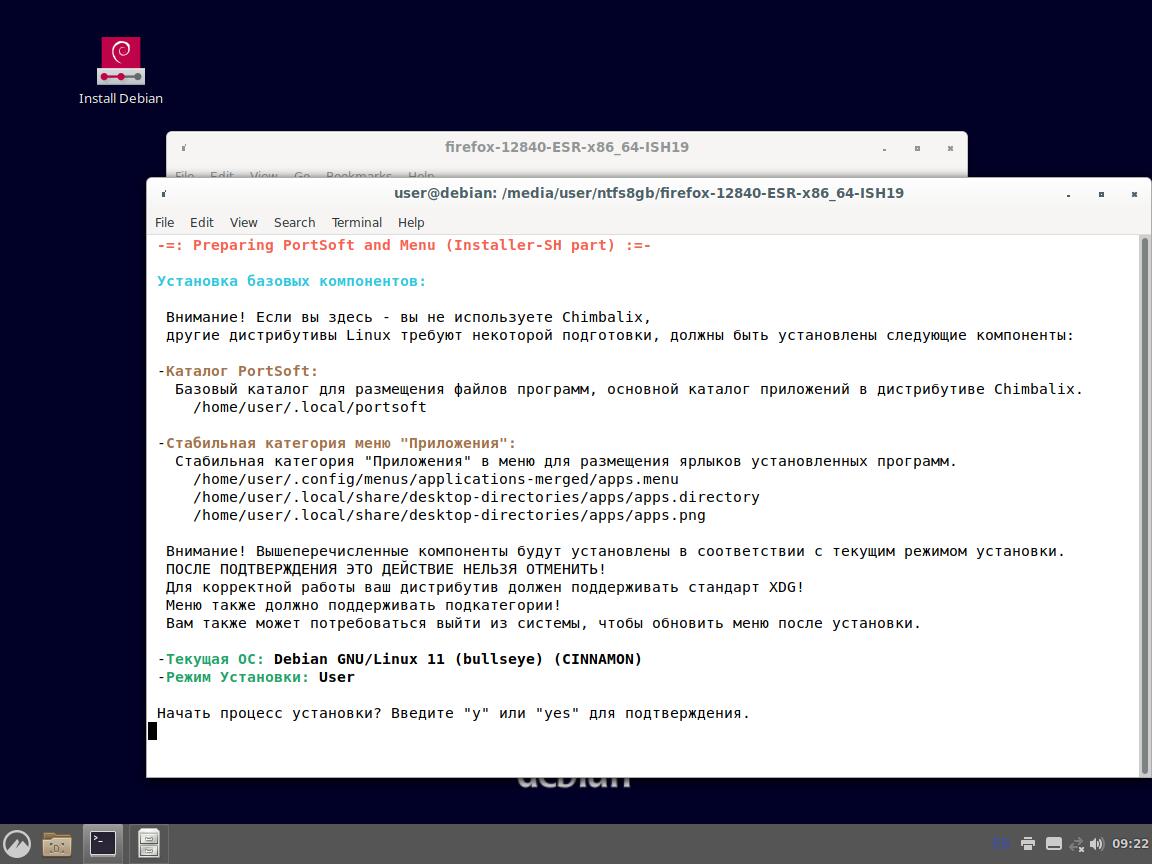Image resolution: width=1152 pixels, height=864 pixels.
Task: Click the line starting 'Базовый каталог для размещения'
Action: click(629, 389)
